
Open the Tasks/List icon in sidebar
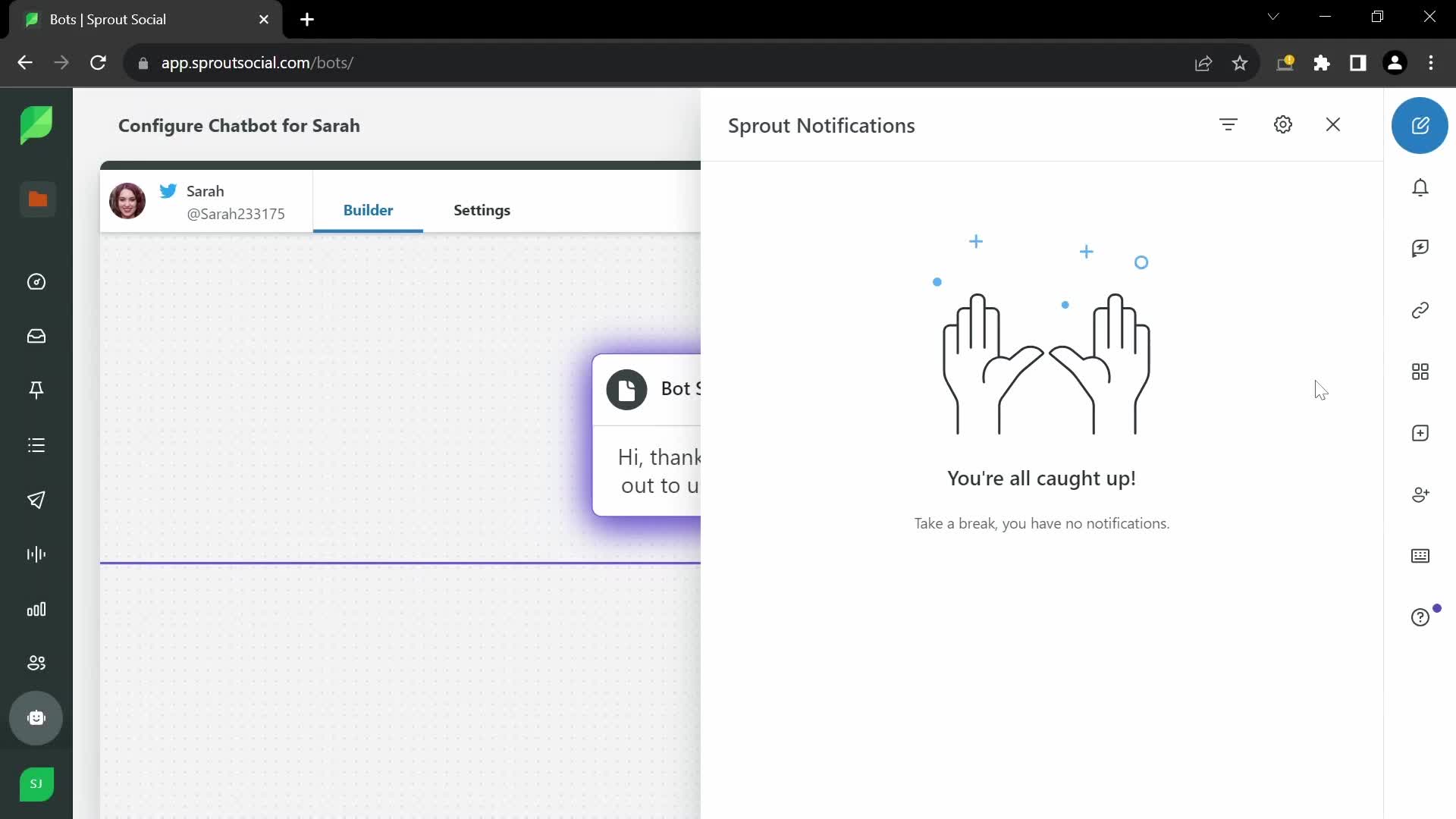(36, 445)
